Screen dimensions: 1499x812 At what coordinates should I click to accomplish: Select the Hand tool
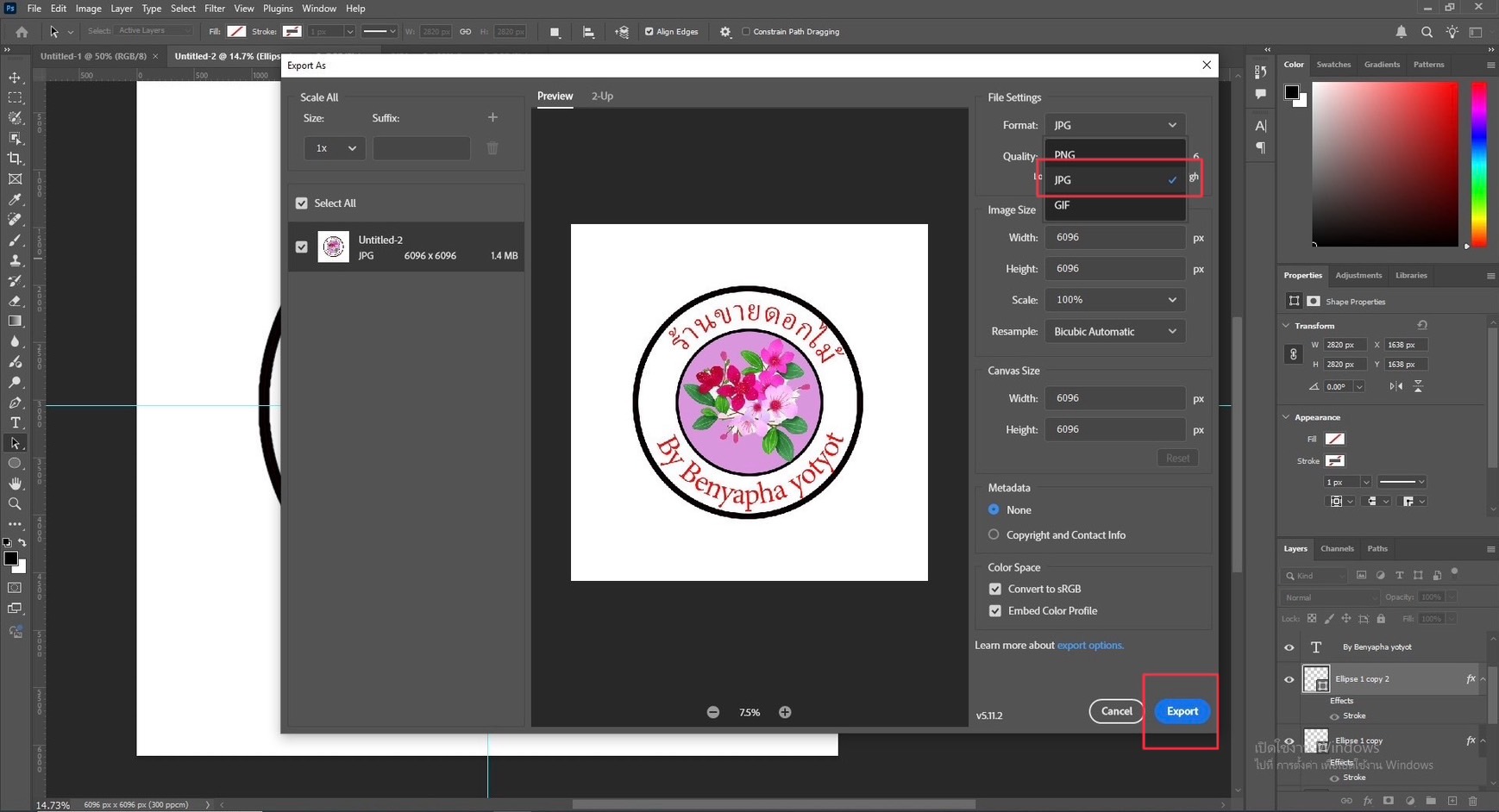15,484
